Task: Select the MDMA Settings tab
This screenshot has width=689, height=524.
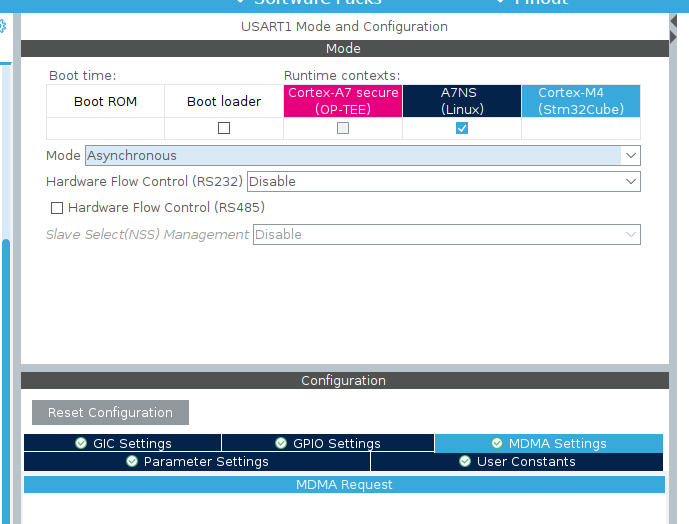Action: (549, 443)
